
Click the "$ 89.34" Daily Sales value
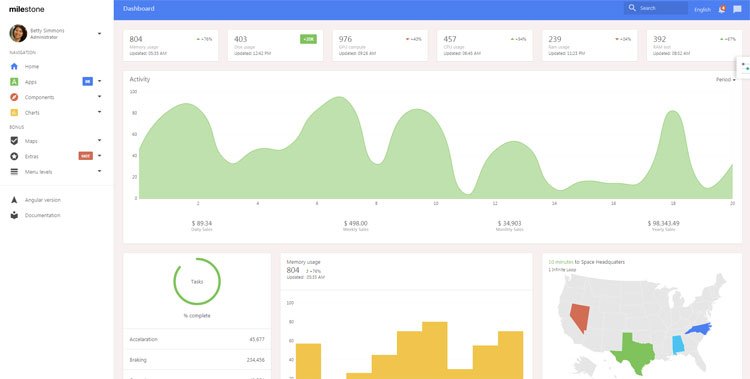202,223
